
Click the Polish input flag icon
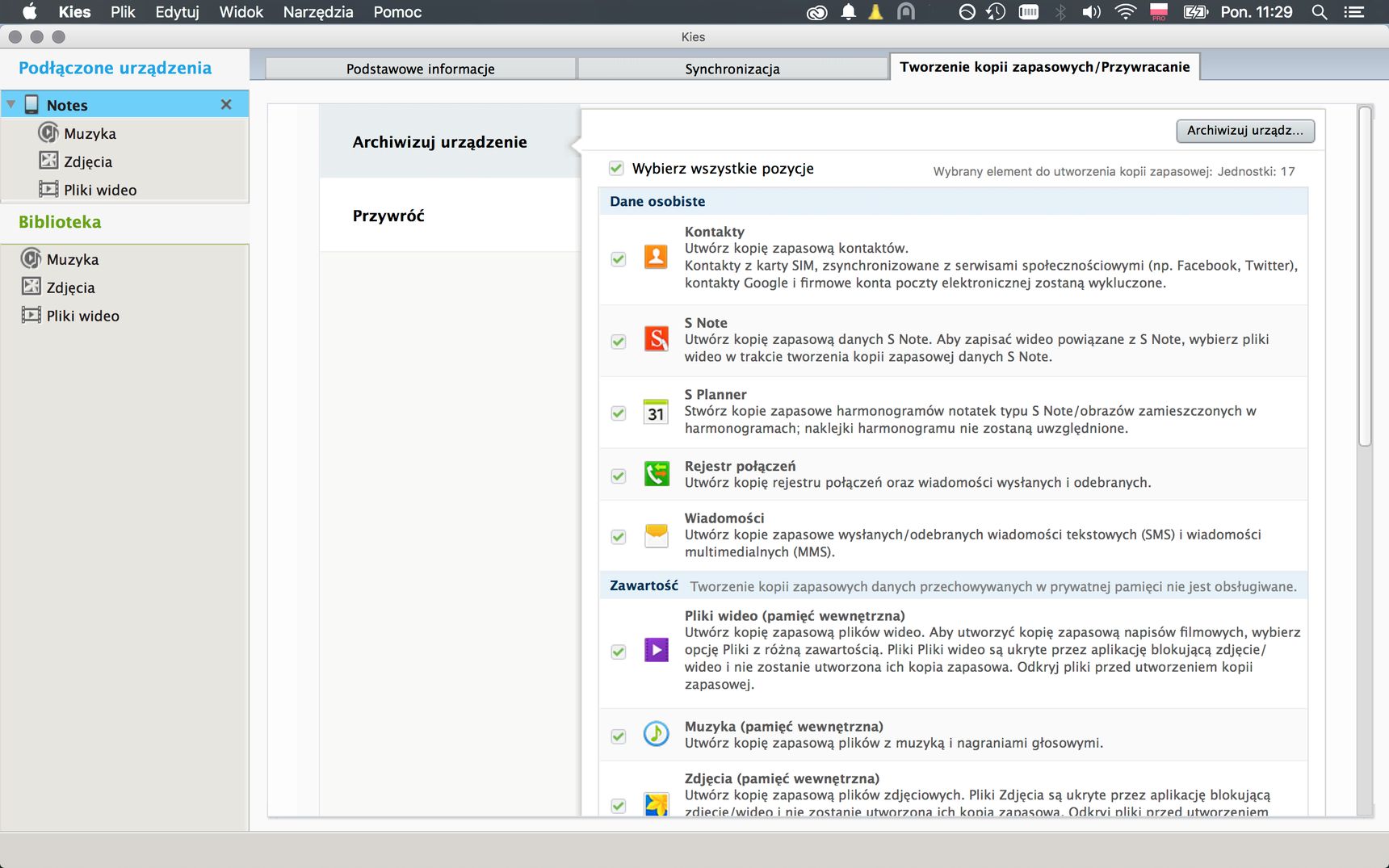tap(1159, 12)
